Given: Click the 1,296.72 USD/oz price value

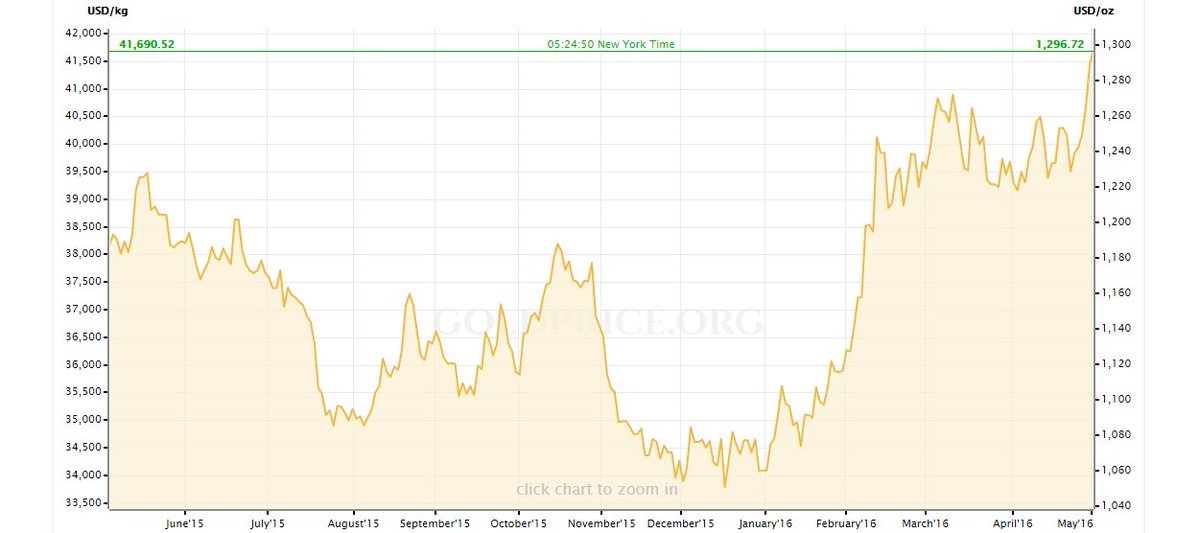Looking at the screenshot, I should (x=1061, y=44).
